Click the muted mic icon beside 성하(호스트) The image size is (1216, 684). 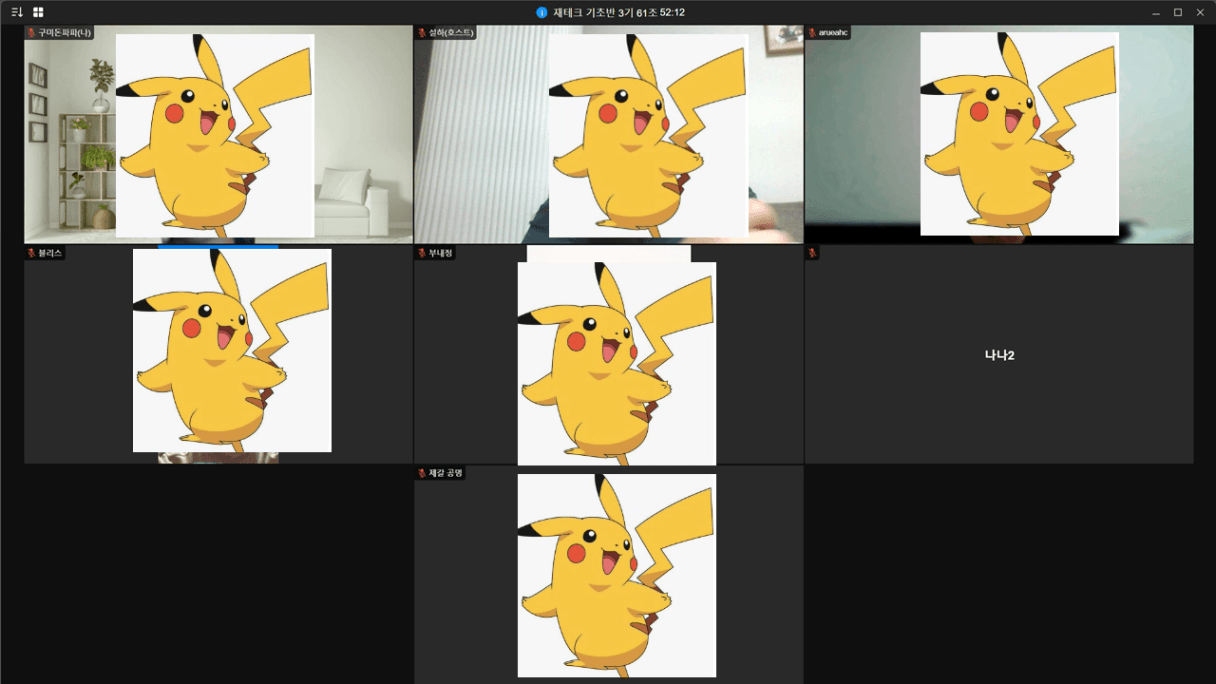[x=422, y=33]
